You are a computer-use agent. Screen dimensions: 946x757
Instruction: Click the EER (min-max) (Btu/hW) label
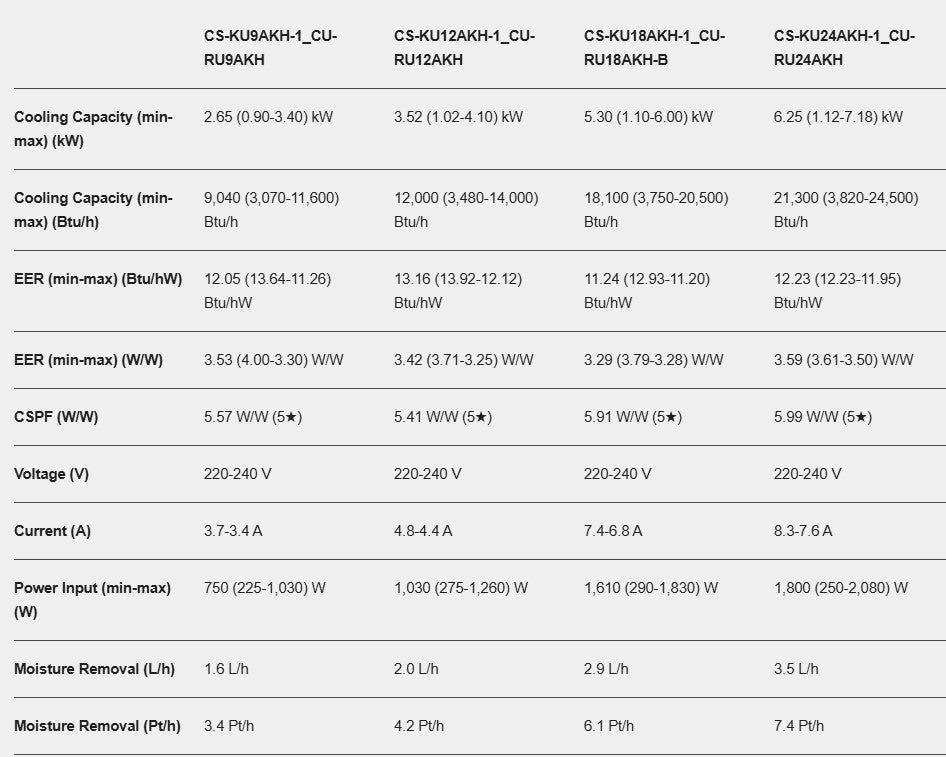click(98, 279)
